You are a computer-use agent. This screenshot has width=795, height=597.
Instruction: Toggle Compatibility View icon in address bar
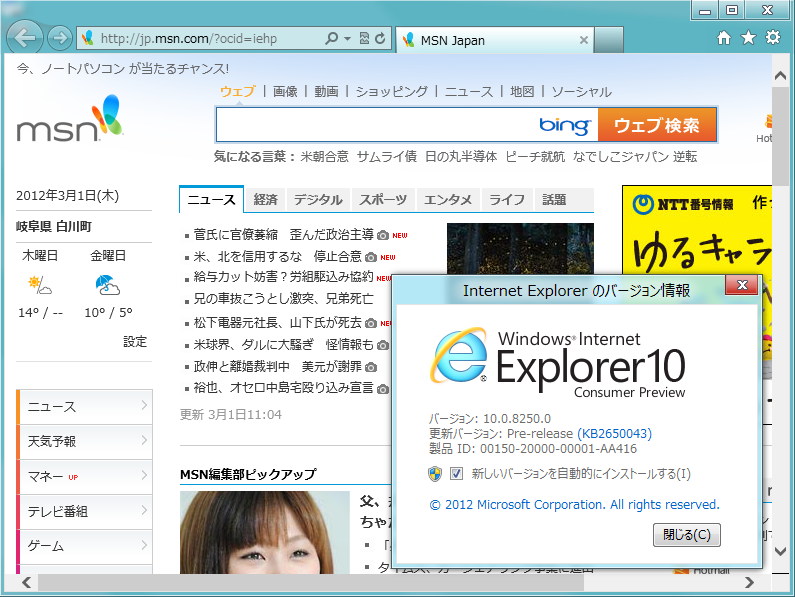coord(364,38)
